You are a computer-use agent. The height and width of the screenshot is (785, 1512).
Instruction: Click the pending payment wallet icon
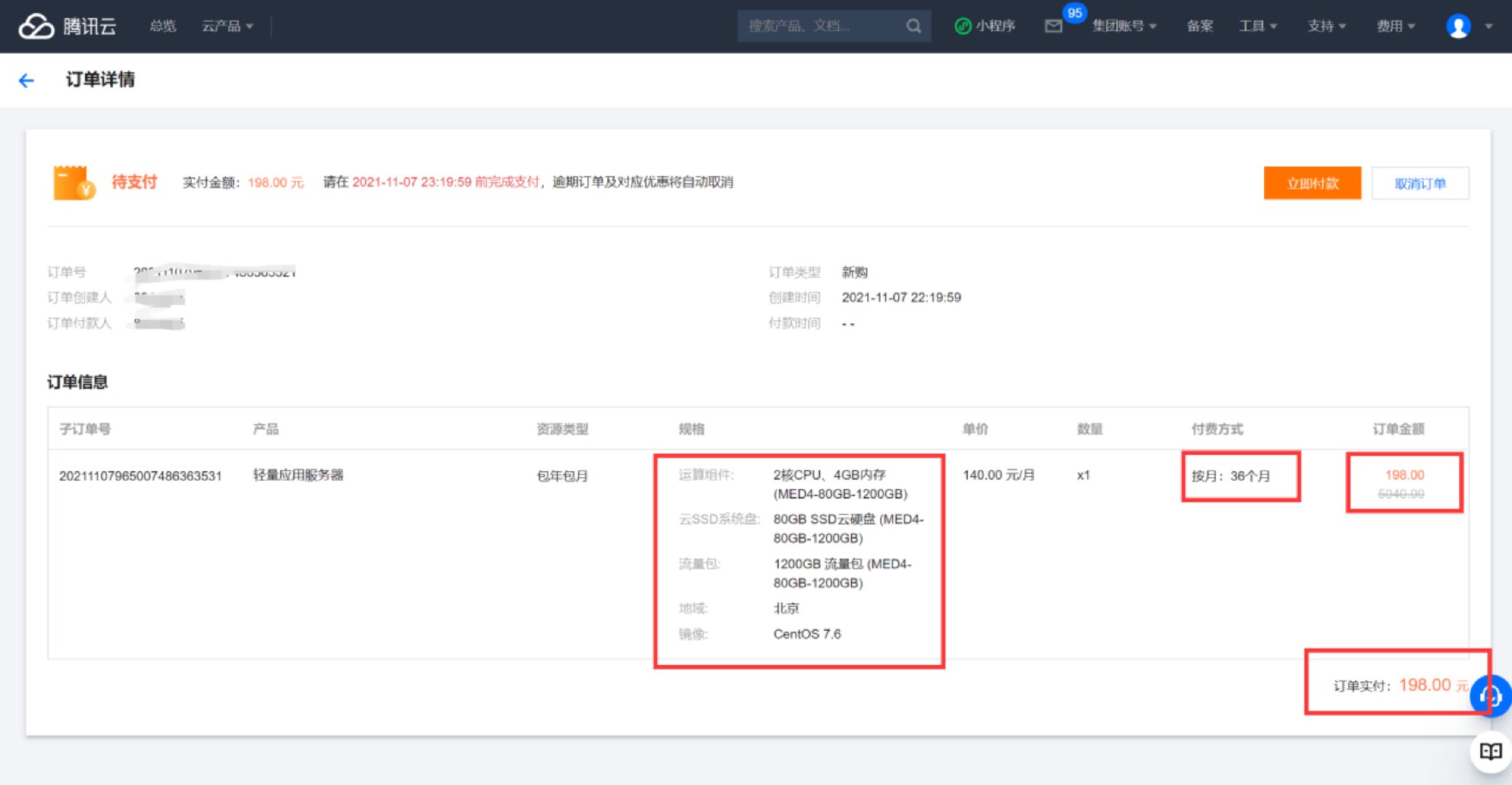click(x=73, y=183)
